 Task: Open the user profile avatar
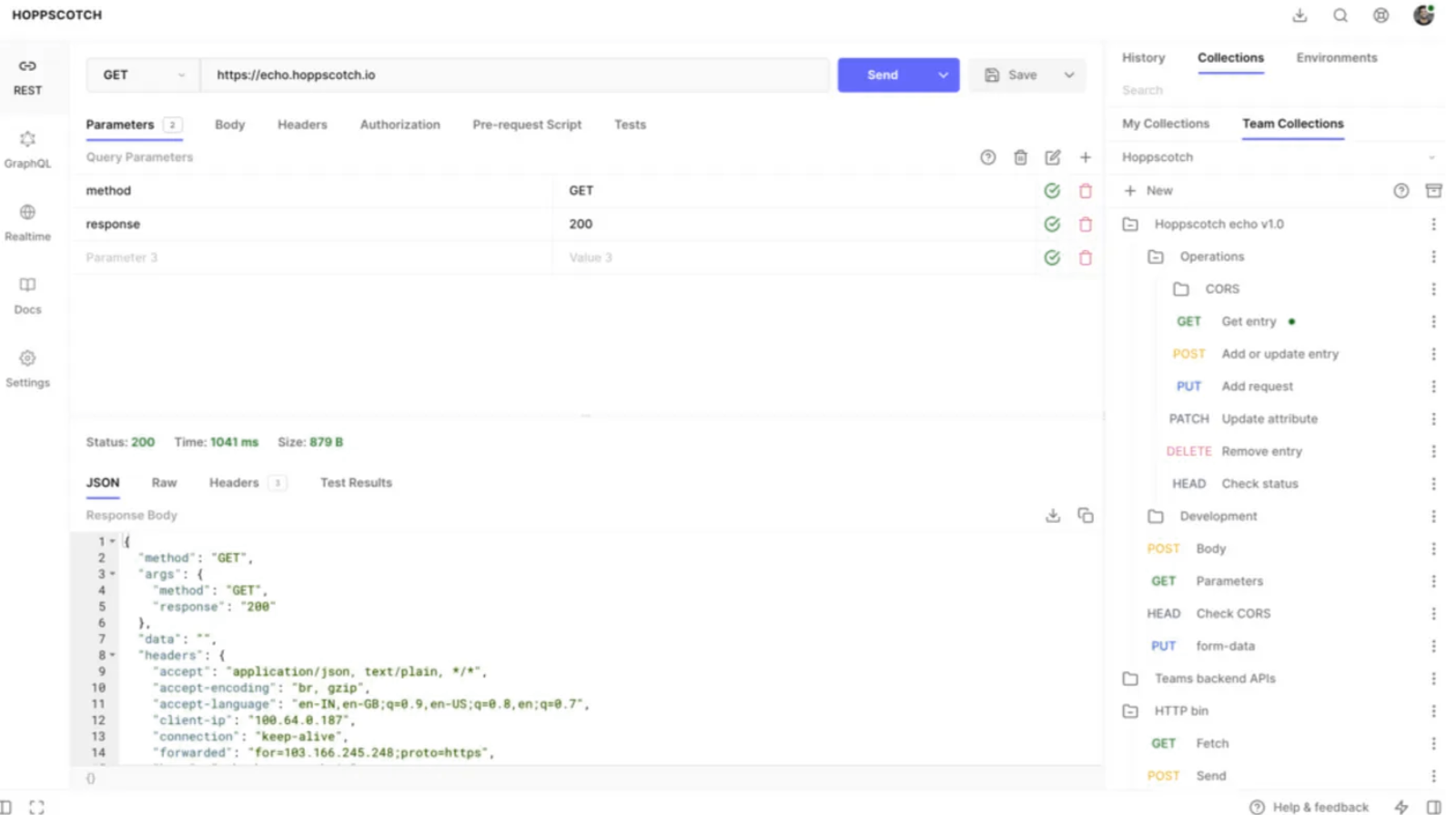[1423, 15]
